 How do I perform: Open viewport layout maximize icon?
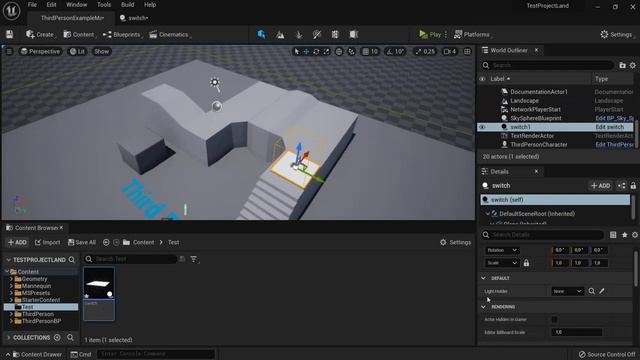(x=467, y=51)
